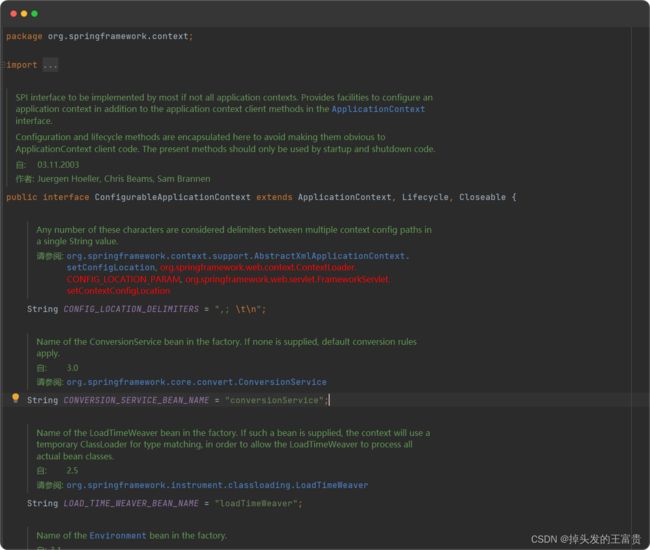Click the "loadTimeWeaver" string literal
The width and height of the screenshot is (650, 550).
click(260, 503)
